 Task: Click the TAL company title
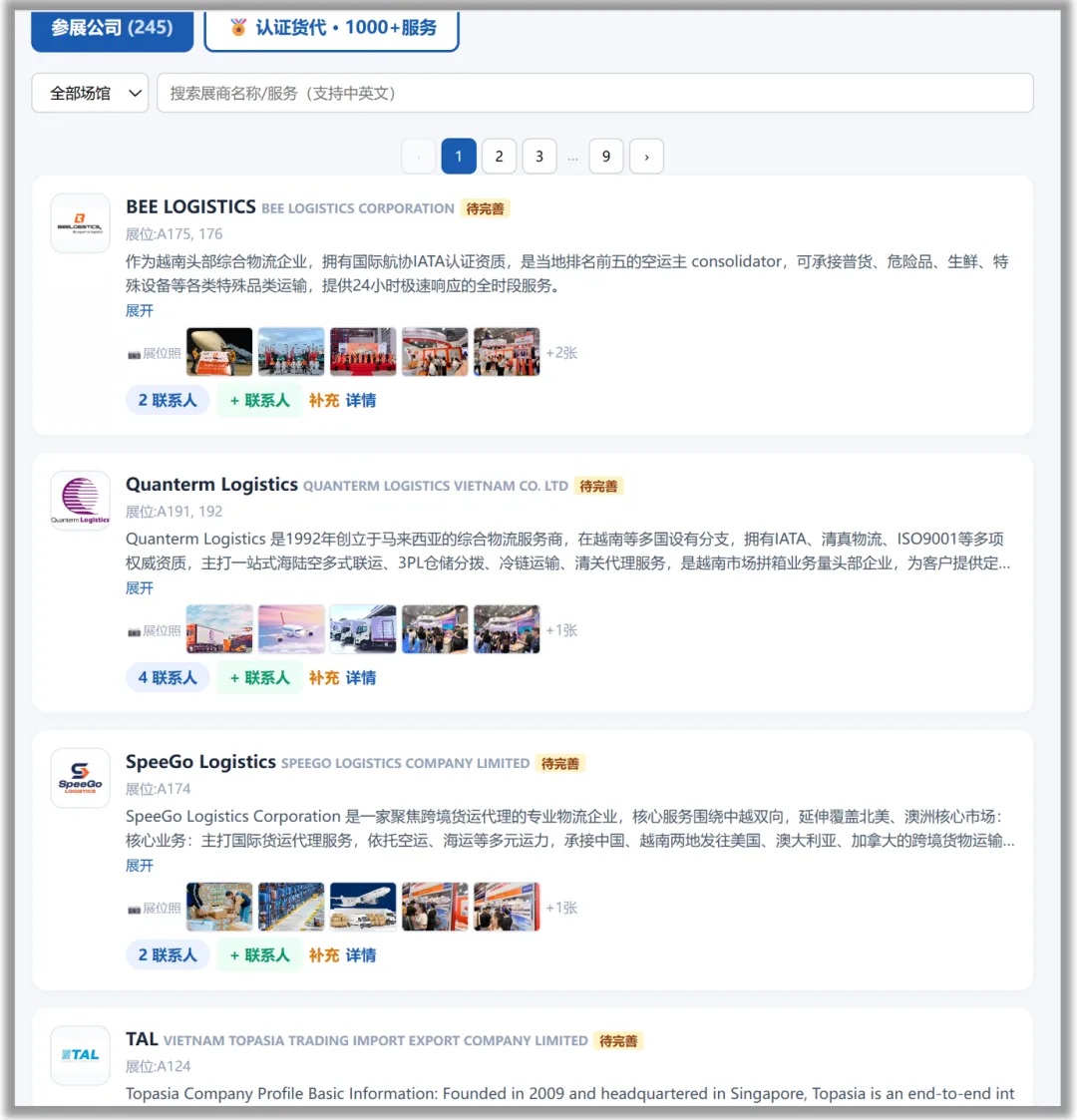[142, 1039]
